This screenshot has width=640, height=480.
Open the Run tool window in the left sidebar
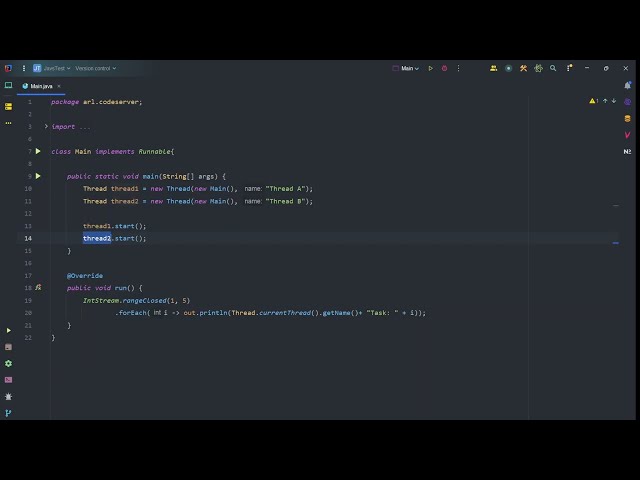(8, 330)
